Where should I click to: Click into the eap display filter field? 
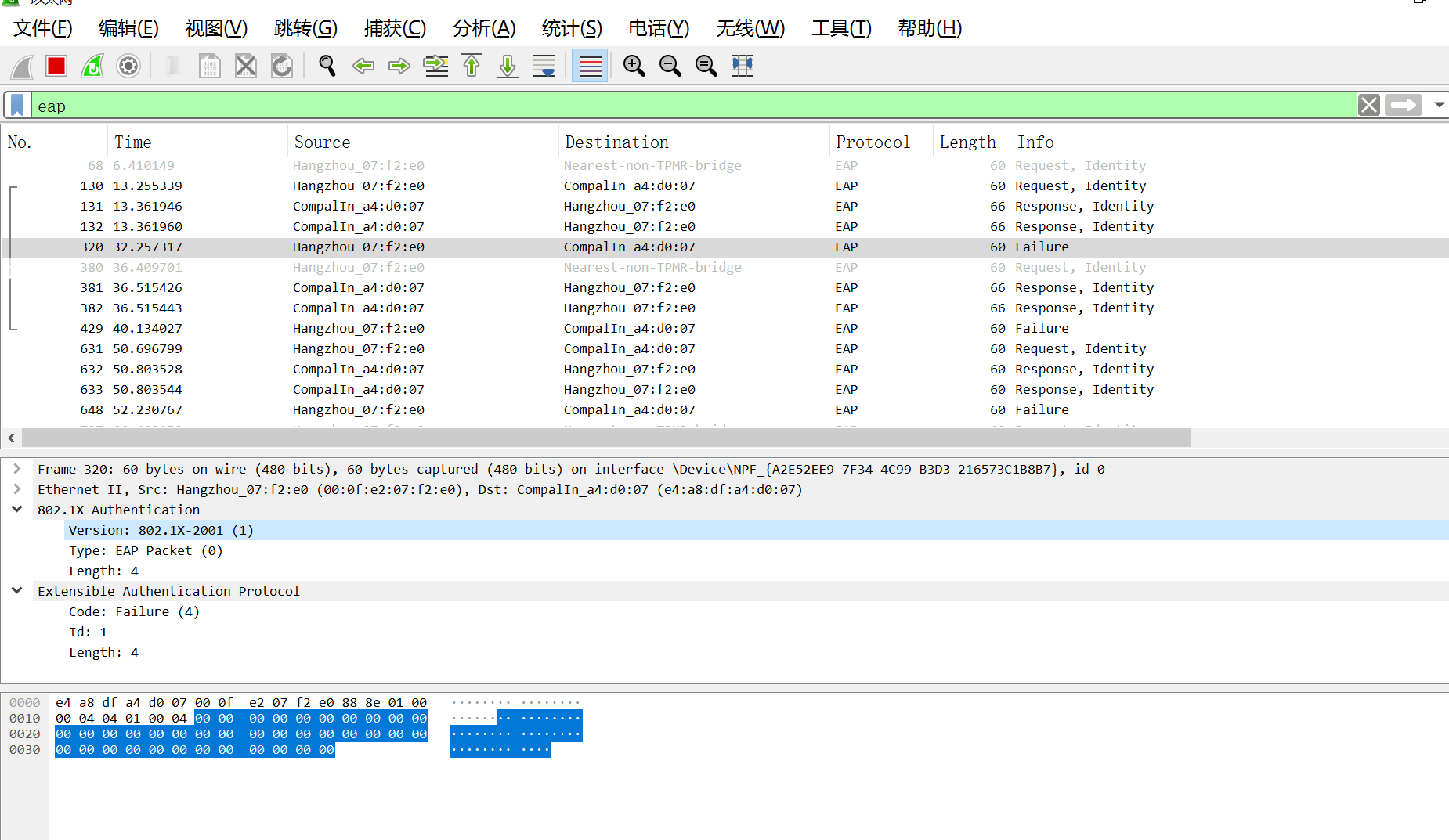(x=693, y=106)
